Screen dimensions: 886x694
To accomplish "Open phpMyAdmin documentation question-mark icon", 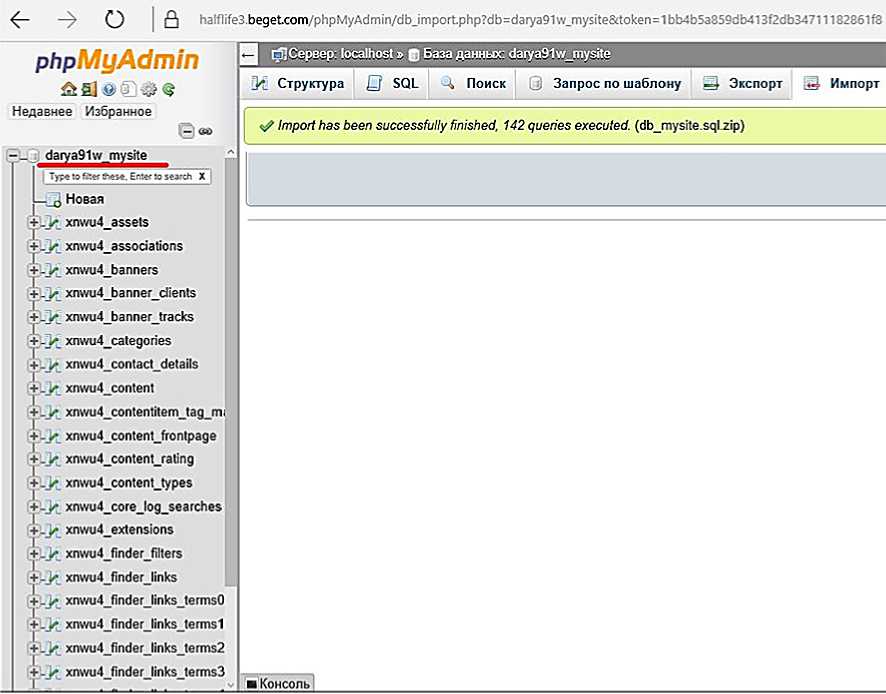I will 108,89.
